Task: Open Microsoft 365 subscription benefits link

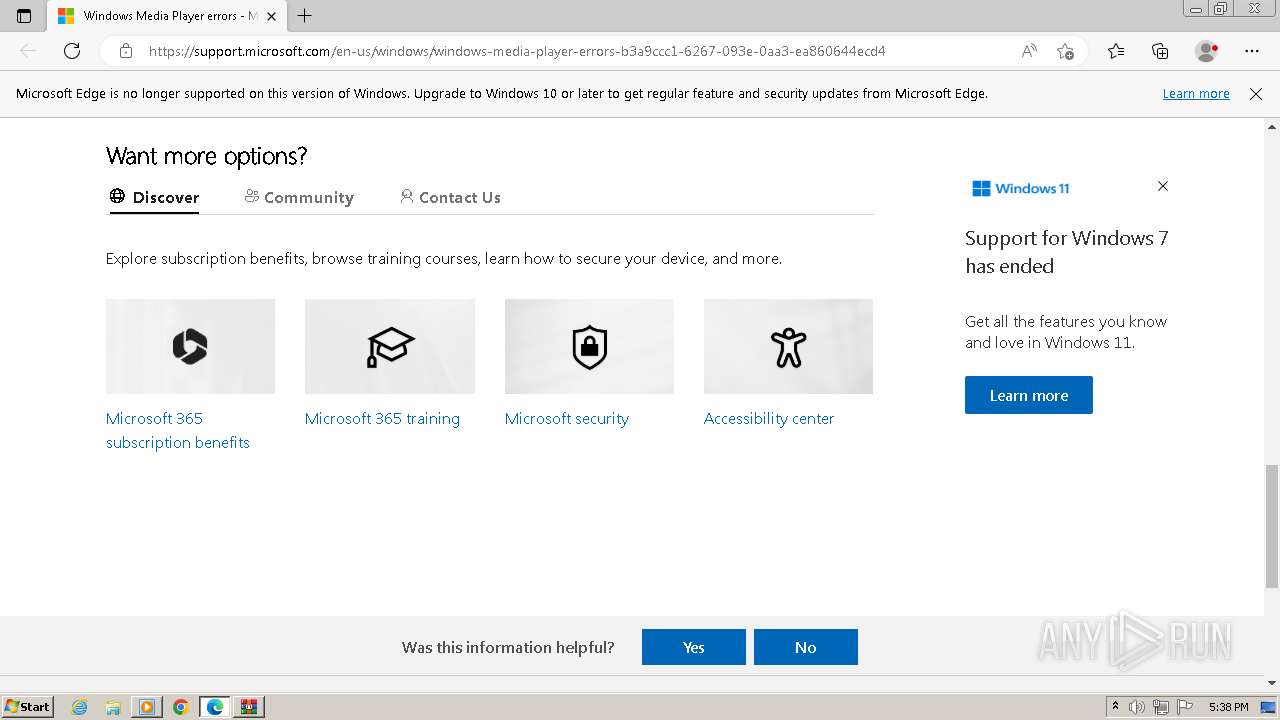Action: pos(178,430)
